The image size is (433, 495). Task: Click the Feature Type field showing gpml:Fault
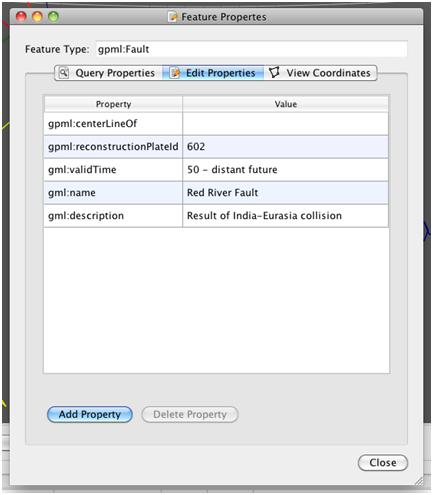coord(252,49)
